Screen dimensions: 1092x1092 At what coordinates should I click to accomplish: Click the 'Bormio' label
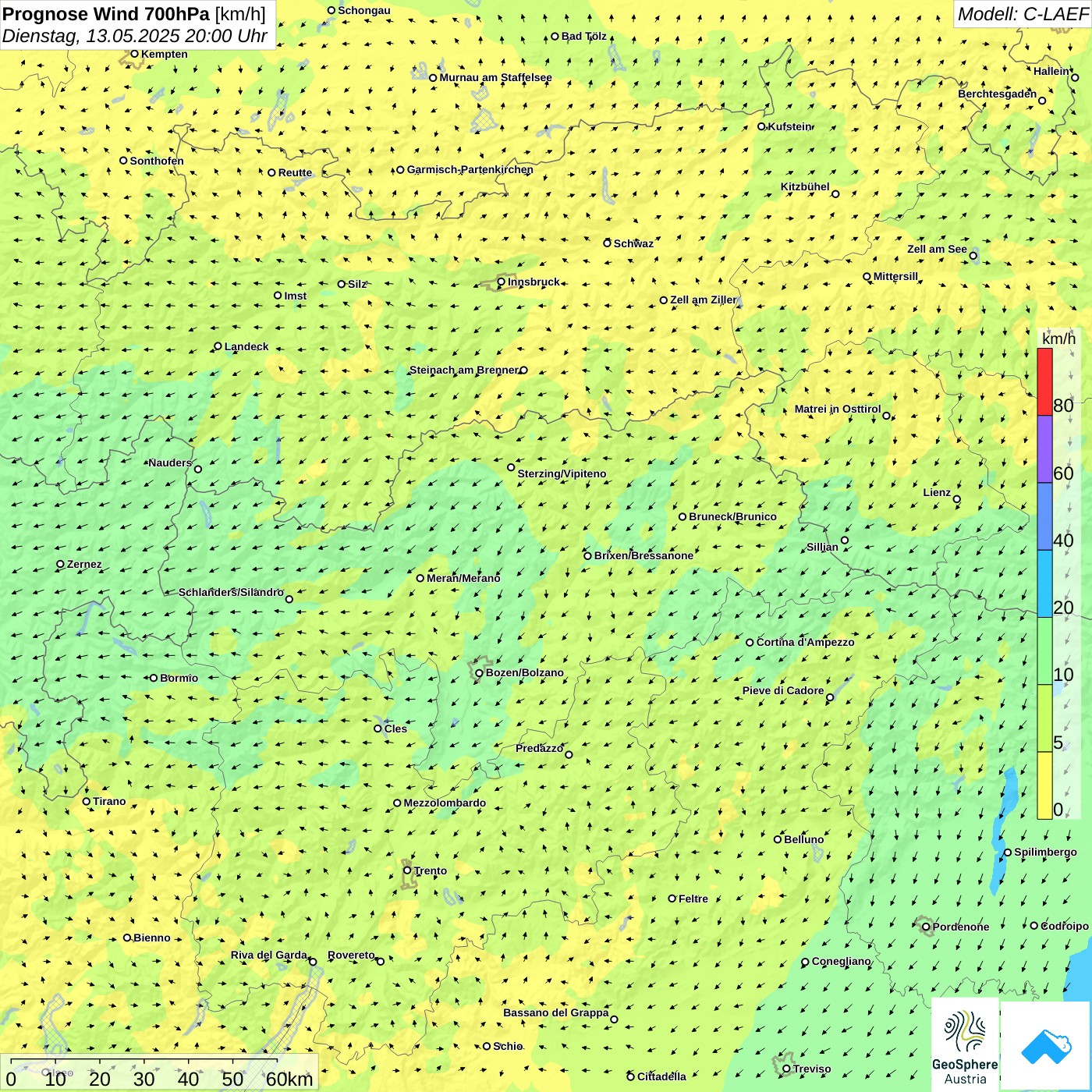(x=179, y=679)
